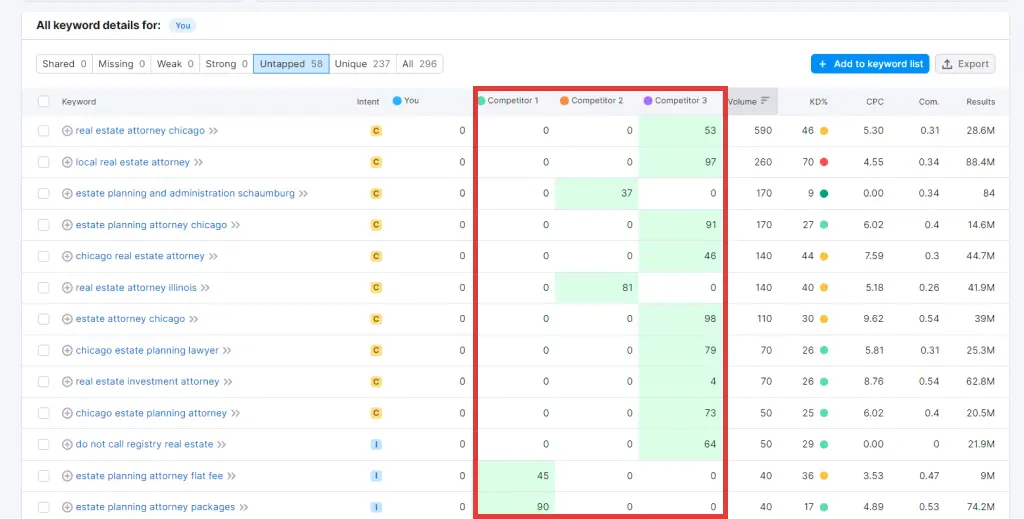Check the 'local real estate attorney' row
Viewport: 1024px width, 519px height.
pyautogui.click(x=43, y=162)
